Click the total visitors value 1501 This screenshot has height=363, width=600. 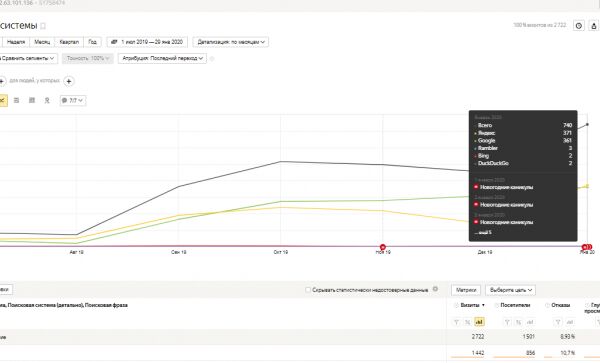528,337
